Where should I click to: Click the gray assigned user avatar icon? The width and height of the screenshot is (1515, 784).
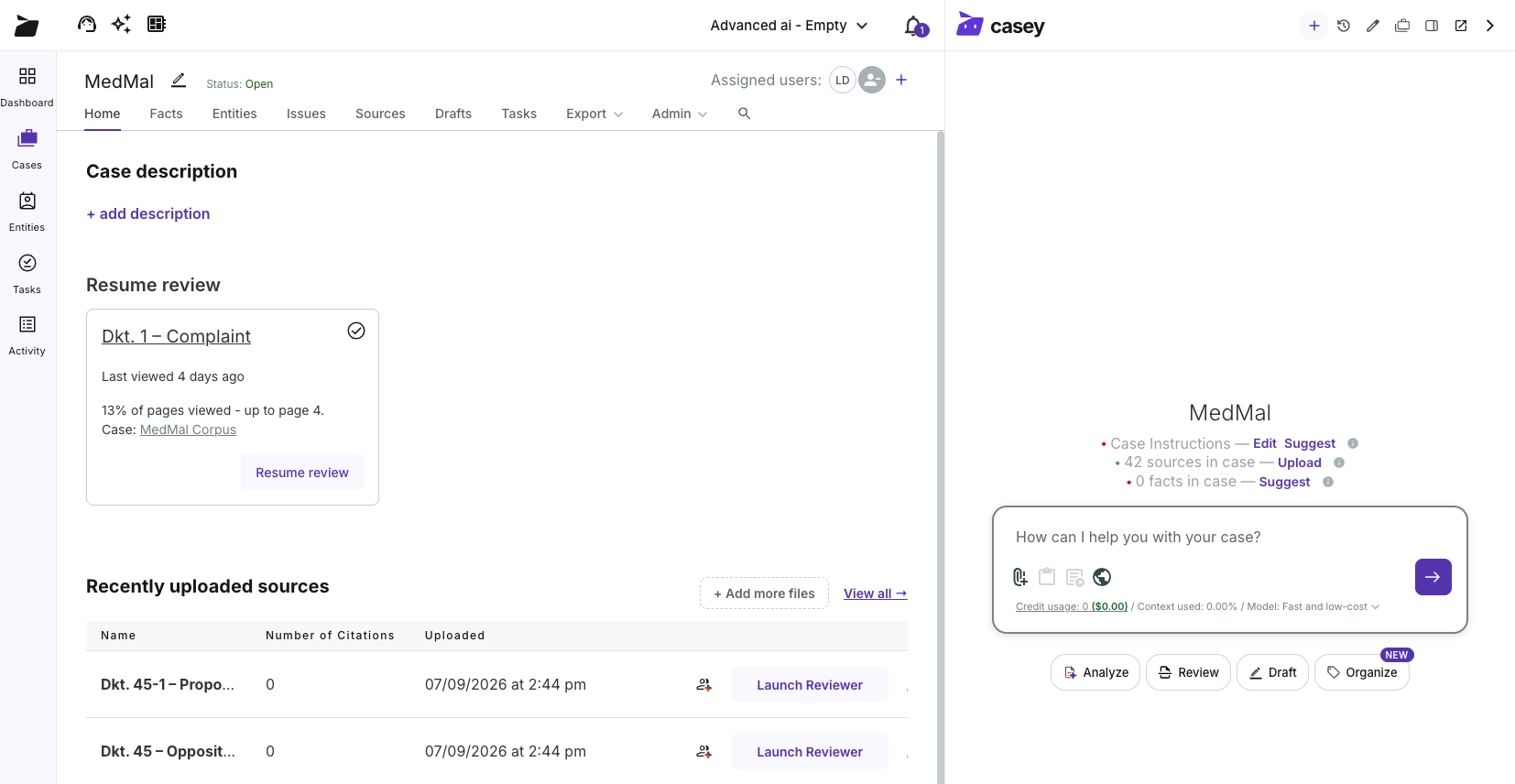coord(872,80)
